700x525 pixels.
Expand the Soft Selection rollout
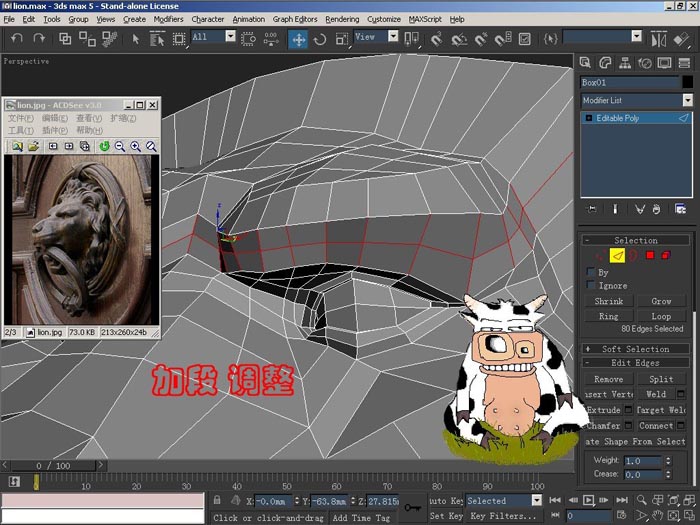point(635,349)
